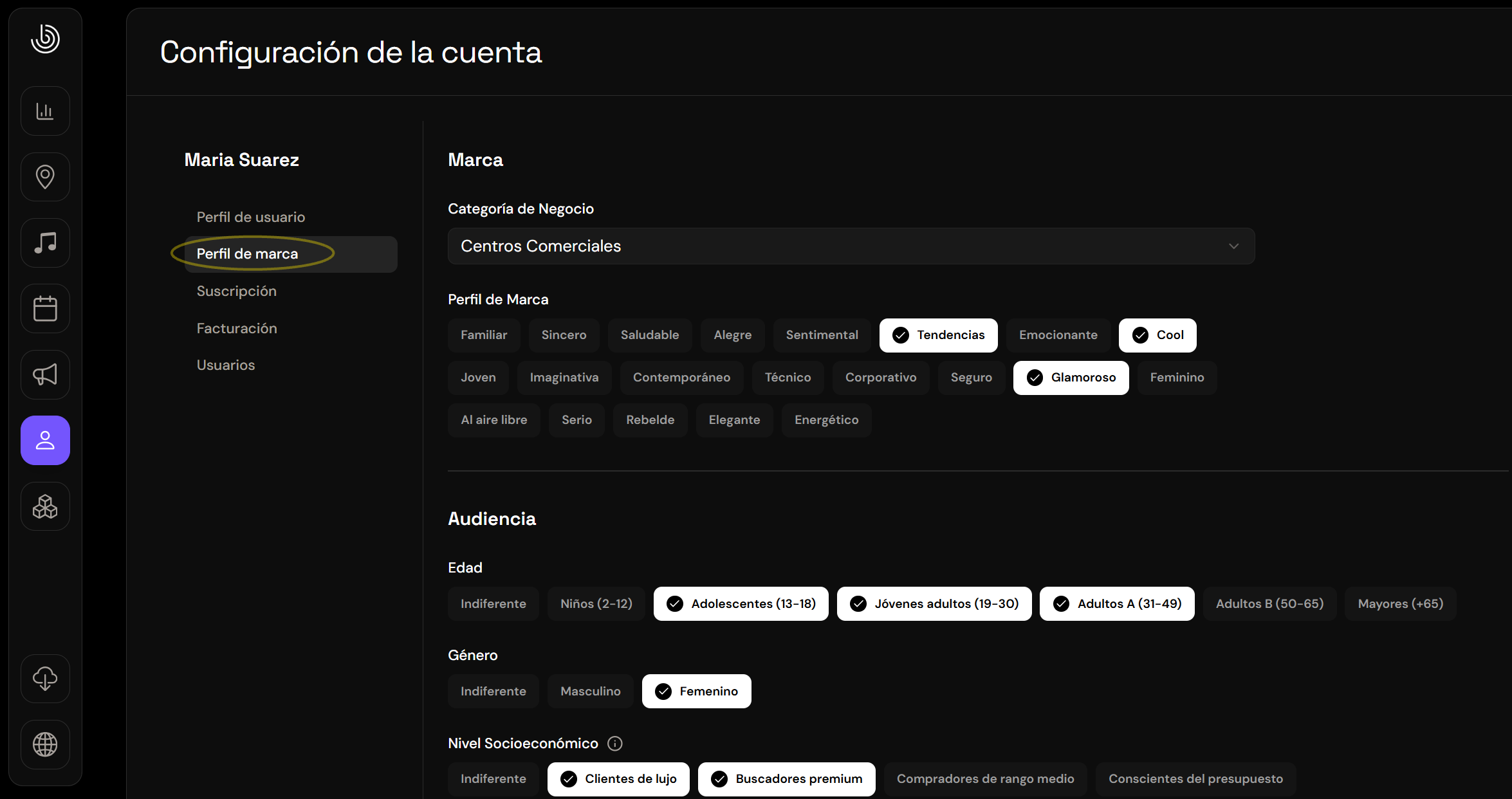
Task: Open the Facturación settings
Action: point(237,329)
